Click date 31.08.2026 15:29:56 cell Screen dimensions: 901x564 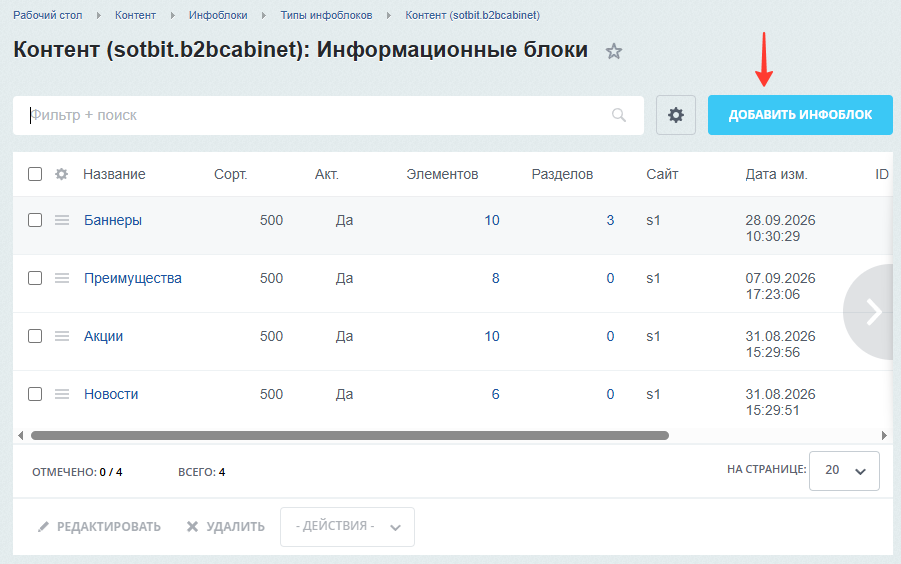780,344
